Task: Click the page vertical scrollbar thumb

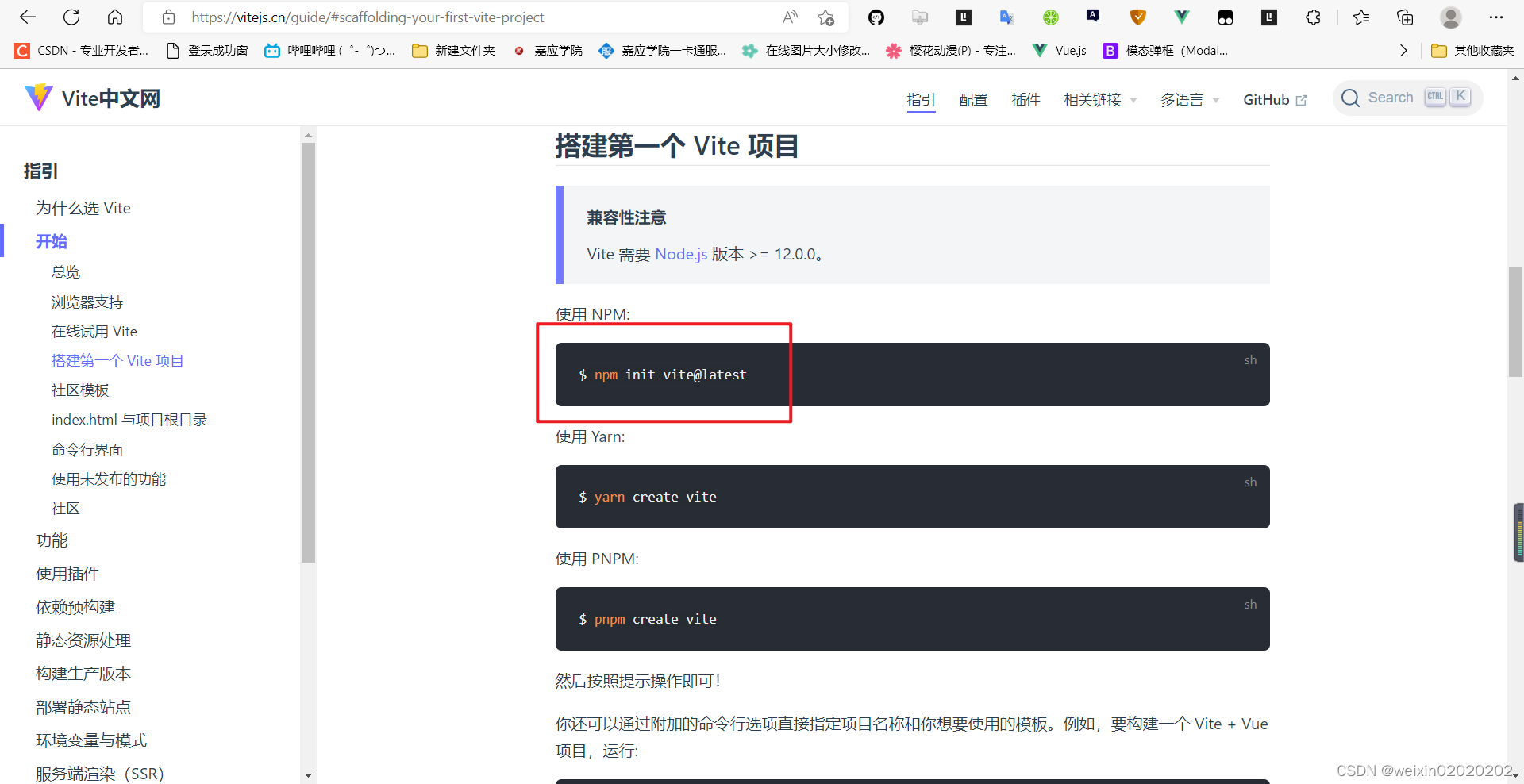Action: 1515,321
